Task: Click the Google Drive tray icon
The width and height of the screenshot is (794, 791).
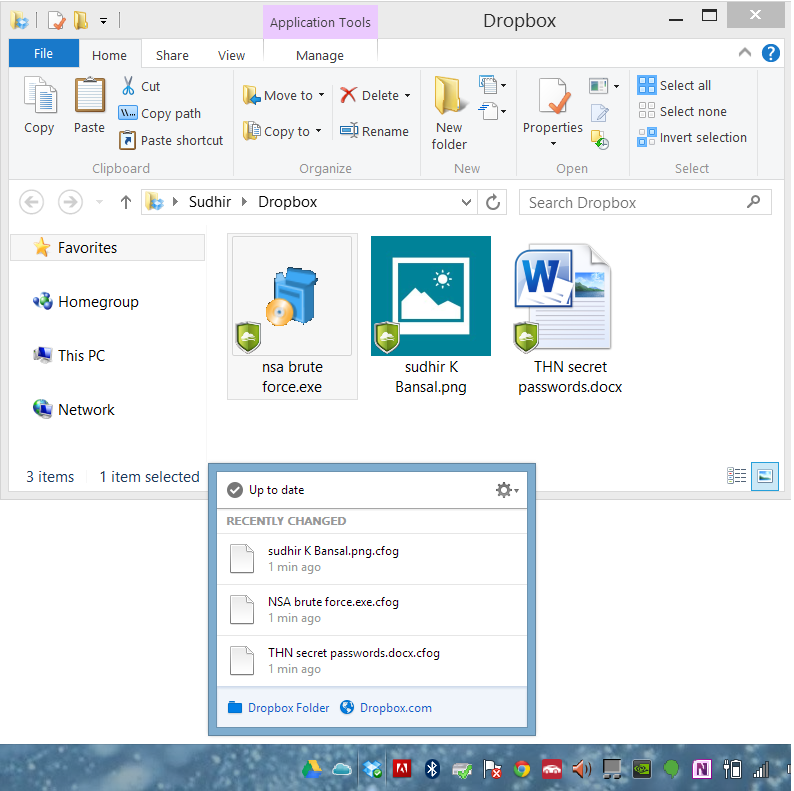Action: click(312, 769)
